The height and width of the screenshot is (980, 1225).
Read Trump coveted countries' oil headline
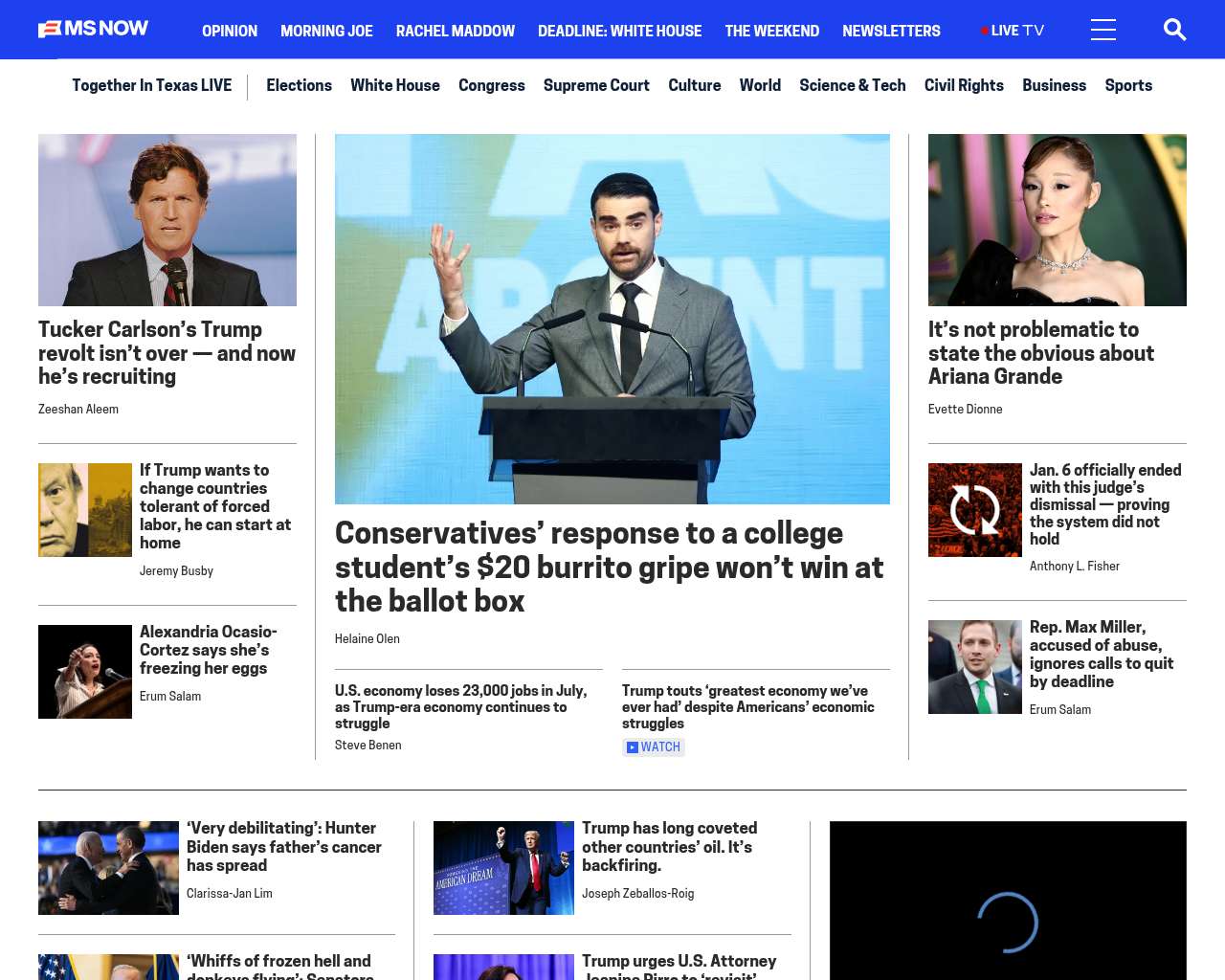click(x=670, y=847)
